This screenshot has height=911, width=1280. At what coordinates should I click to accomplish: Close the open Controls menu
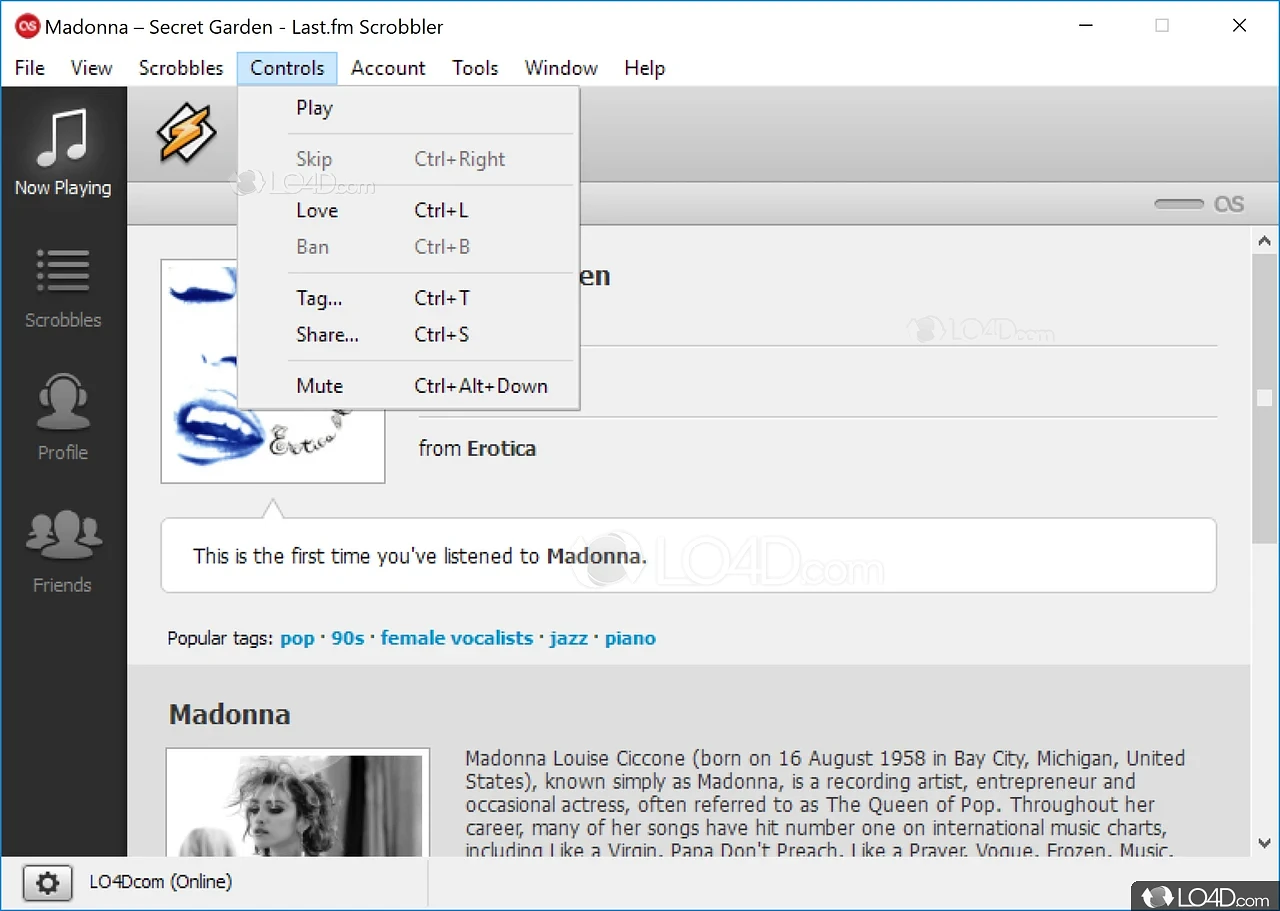(287, 68)
